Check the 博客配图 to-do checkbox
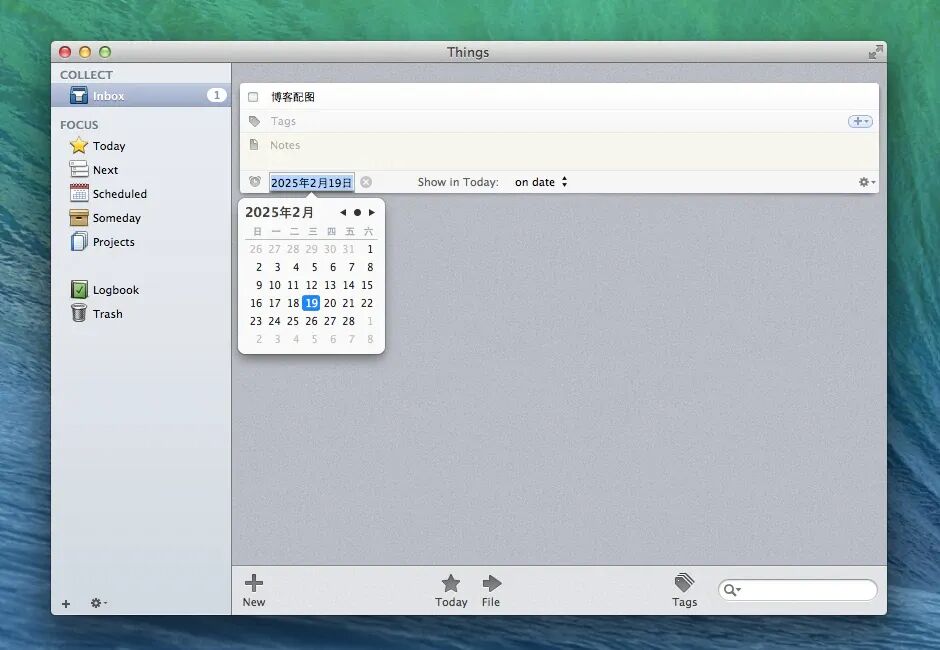Viewport: 940px width, 650px height. pos(254,97)
